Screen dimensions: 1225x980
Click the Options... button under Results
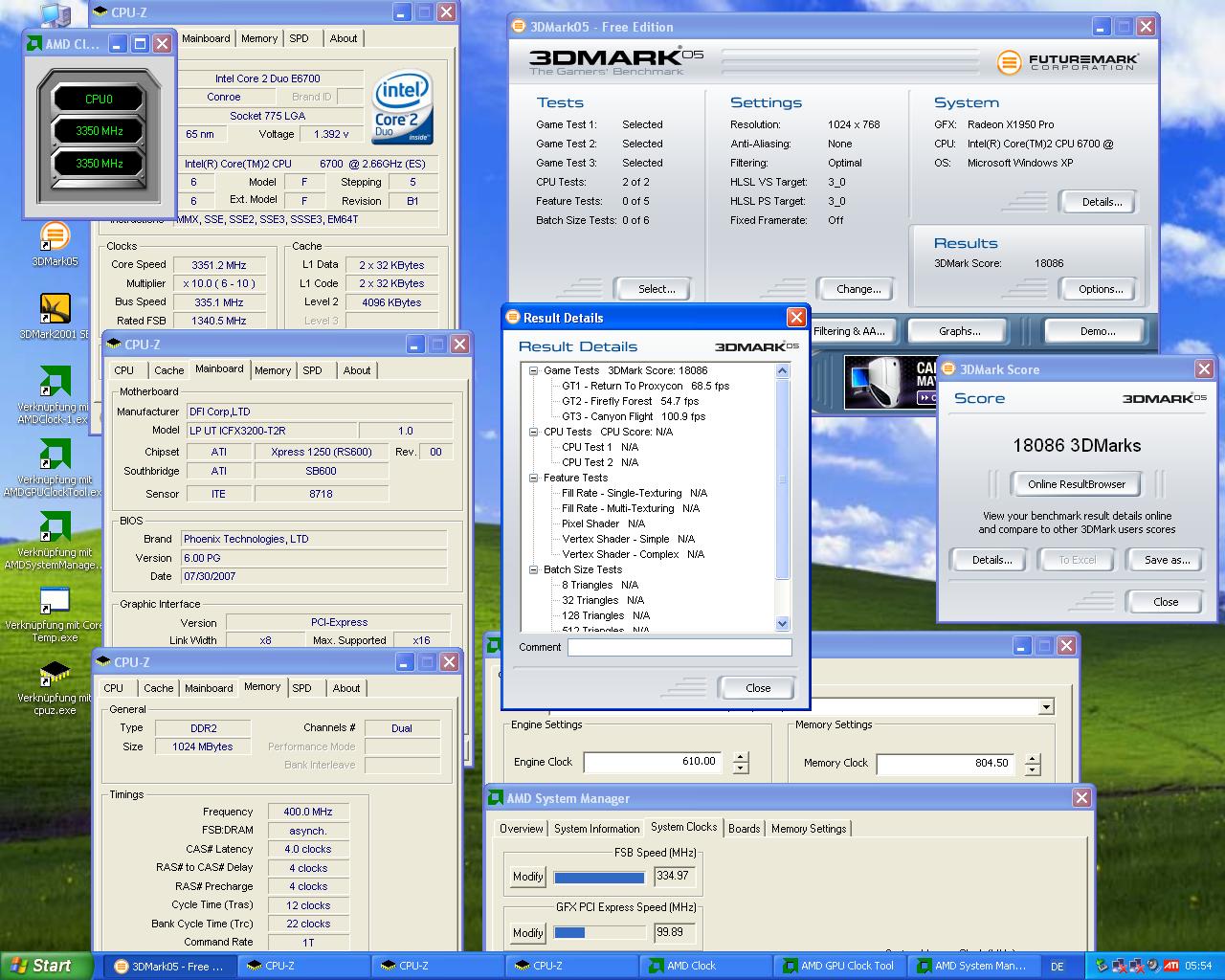click(x=1101, y=289)
